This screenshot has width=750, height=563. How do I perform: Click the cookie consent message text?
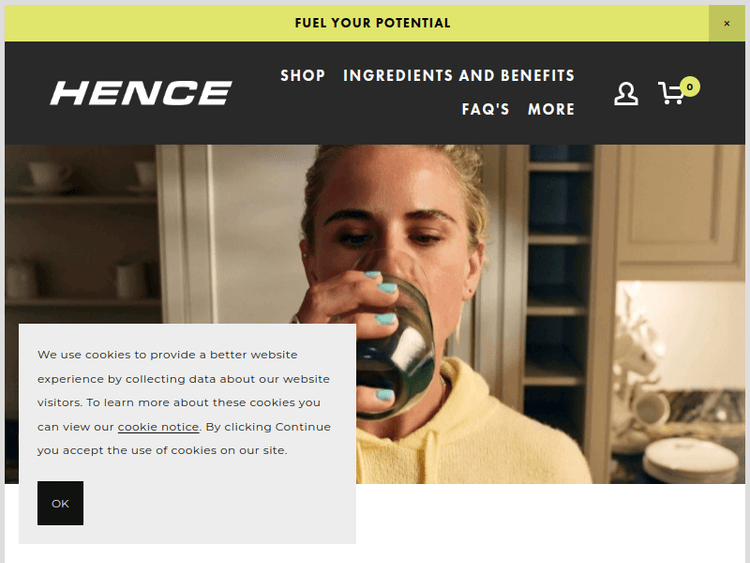click(184, 402)
